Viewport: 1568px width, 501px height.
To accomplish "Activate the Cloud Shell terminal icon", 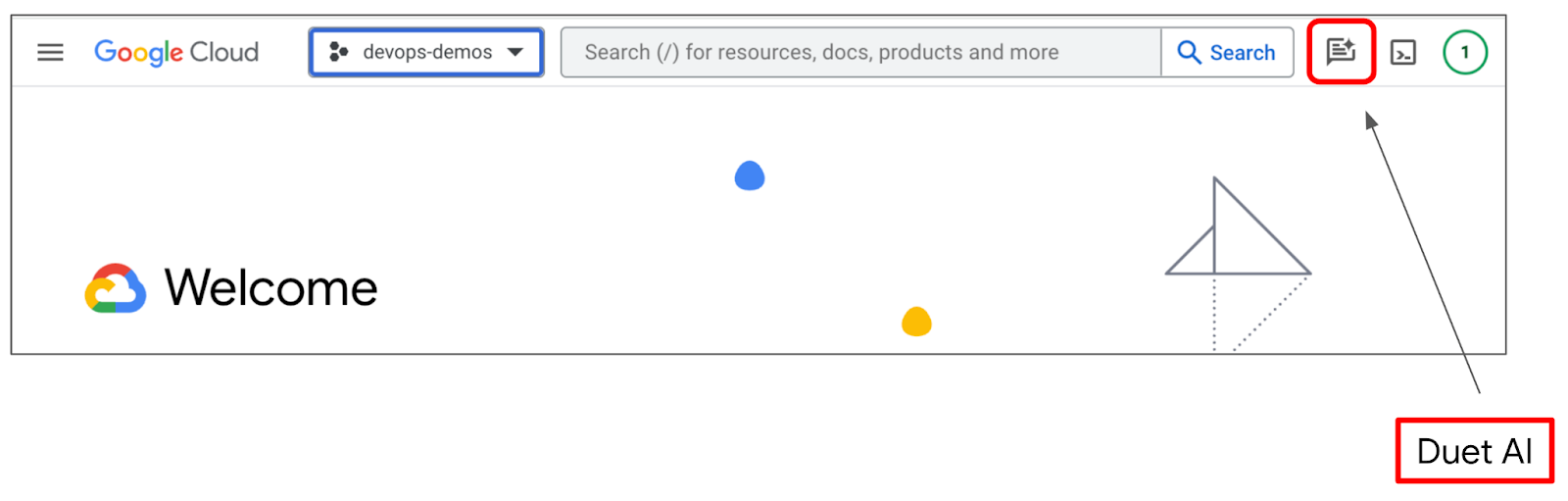I will pos(1403,53).
